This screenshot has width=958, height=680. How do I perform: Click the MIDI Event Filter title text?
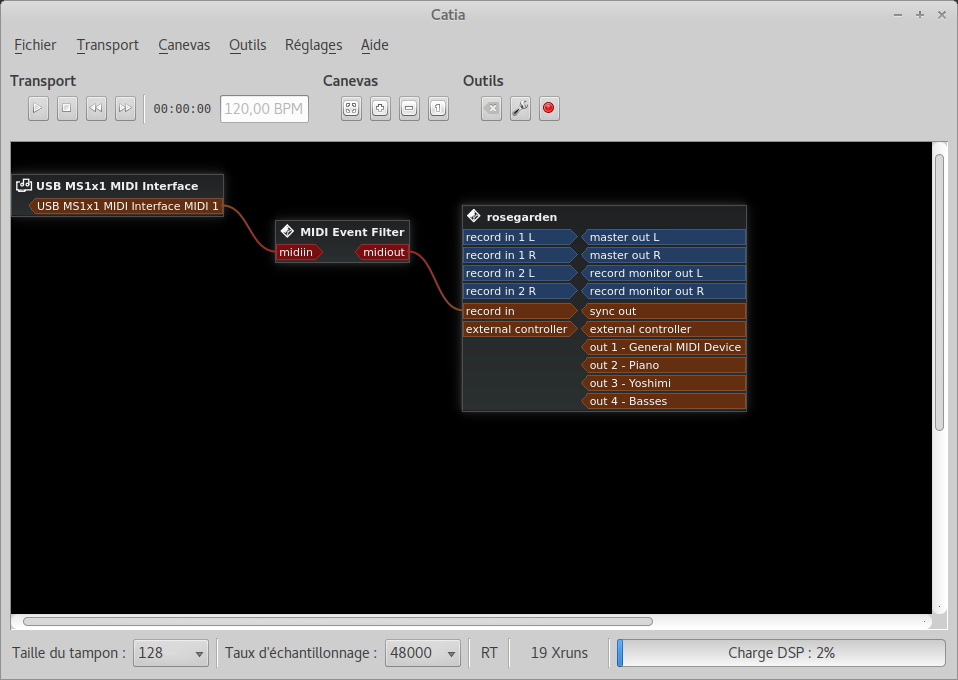point(352,232)
